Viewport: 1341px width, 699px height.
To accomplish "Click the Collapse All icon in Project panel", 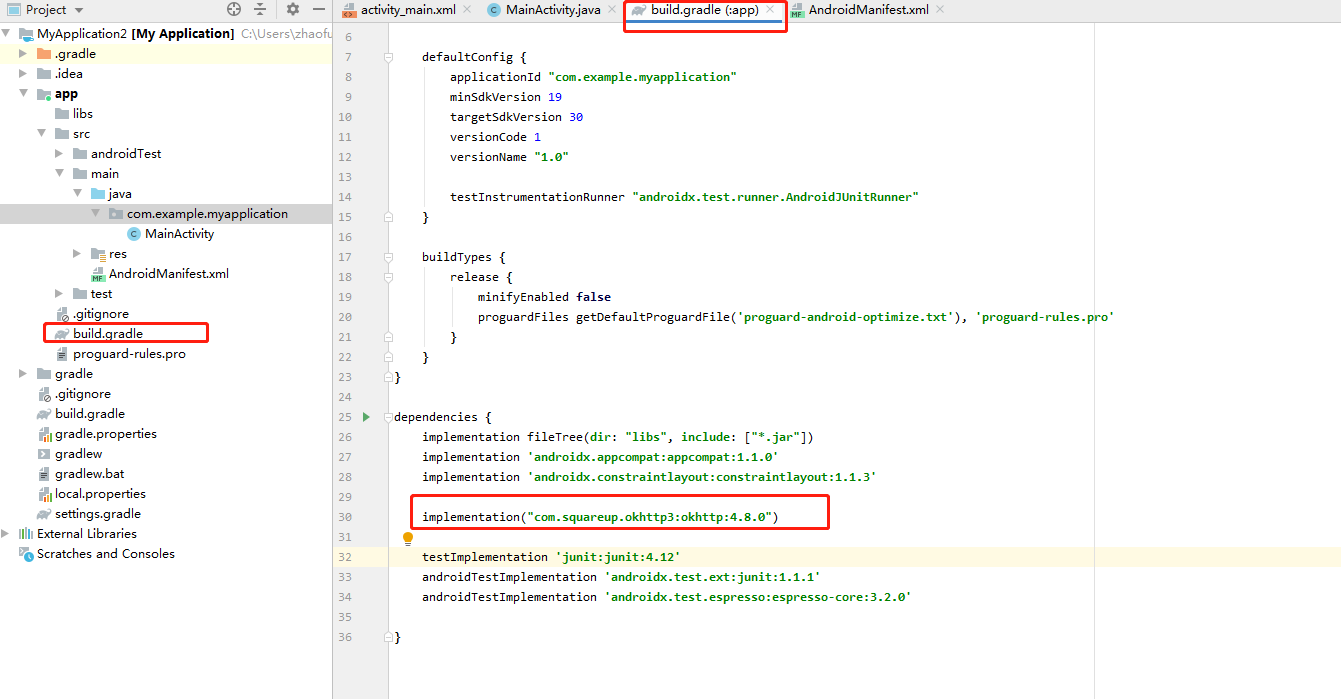I will pyautogui.click(x=260, y=10).
